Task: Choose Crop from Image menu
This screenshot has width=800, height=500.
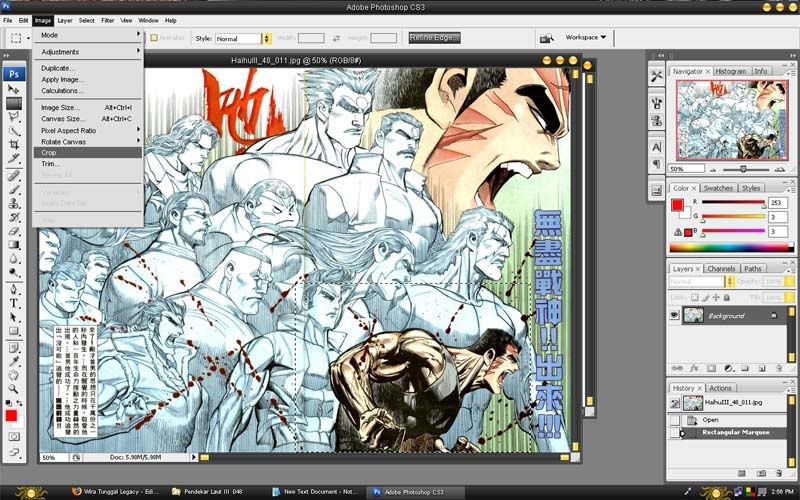Action: point(88,153)
